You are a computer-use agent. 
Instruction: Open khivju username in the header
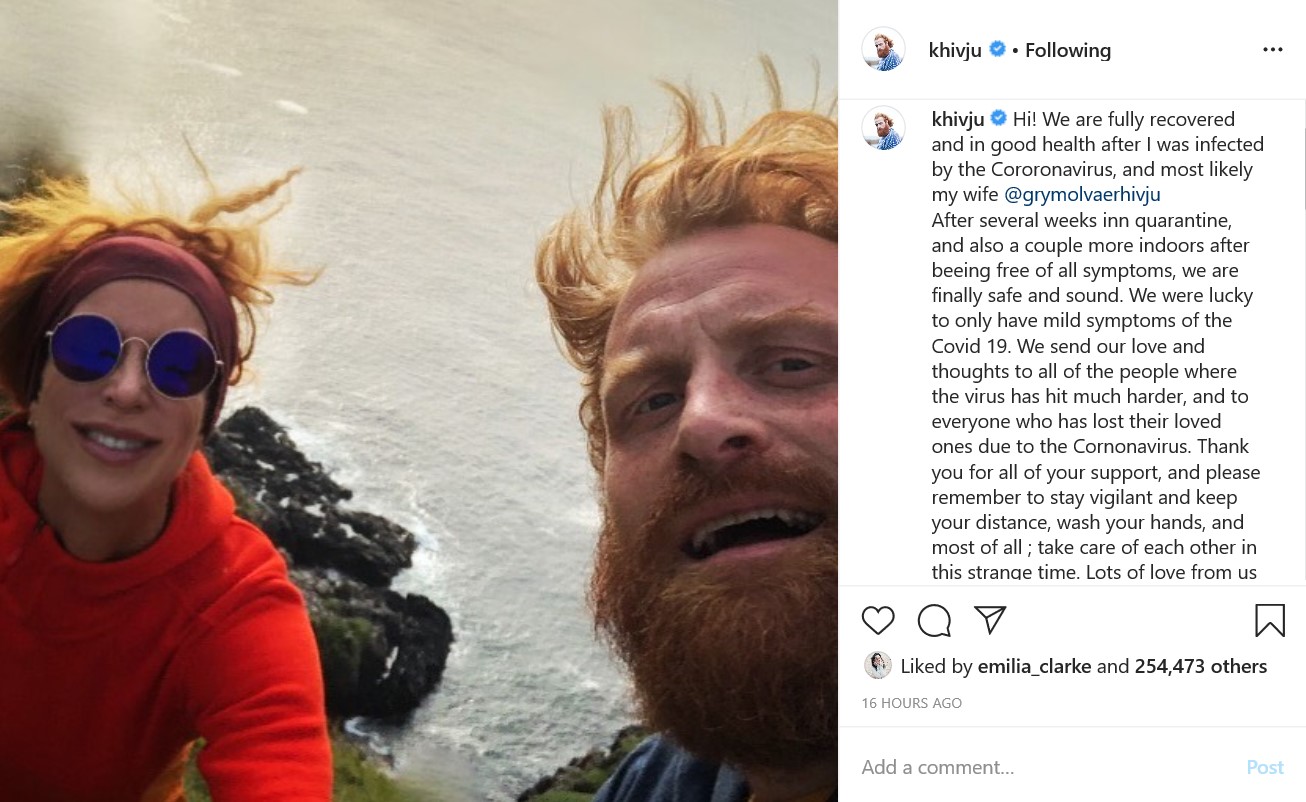(x=955, y=50)
